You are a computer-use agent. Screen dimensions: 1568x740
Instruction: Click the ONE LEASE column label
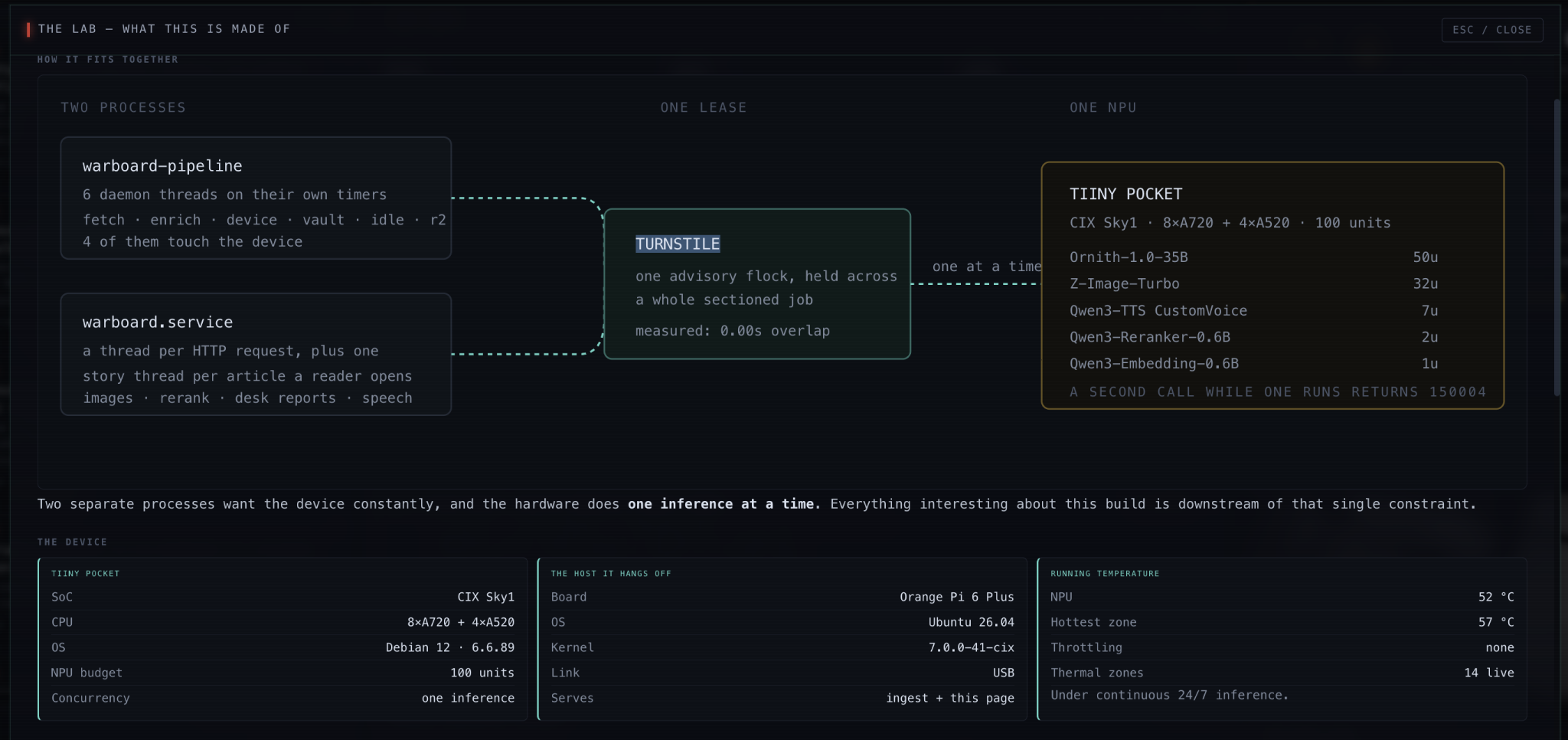coord(704,107)
